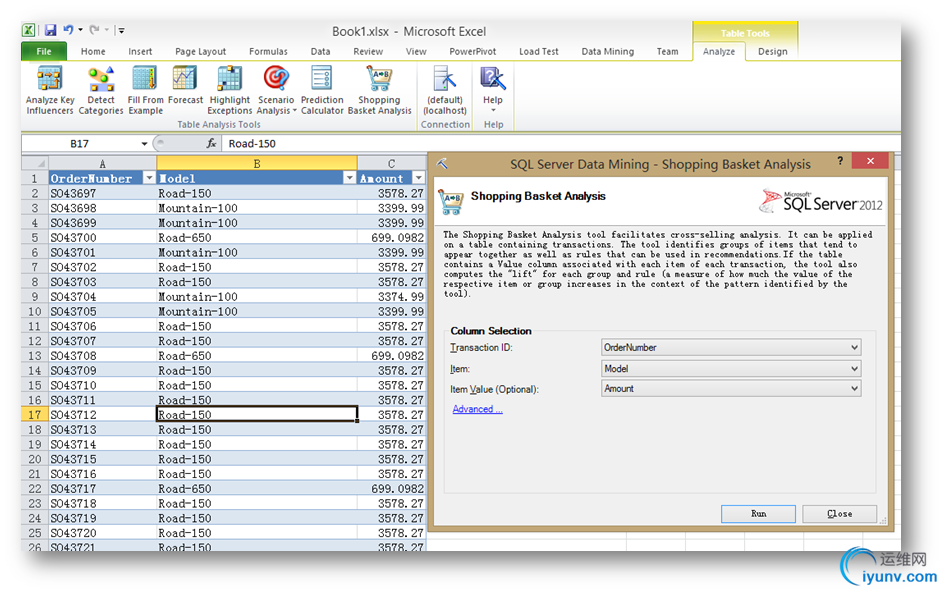Click the Name Box showing B17
Screen dimensions: 943x593
[80, 144]
